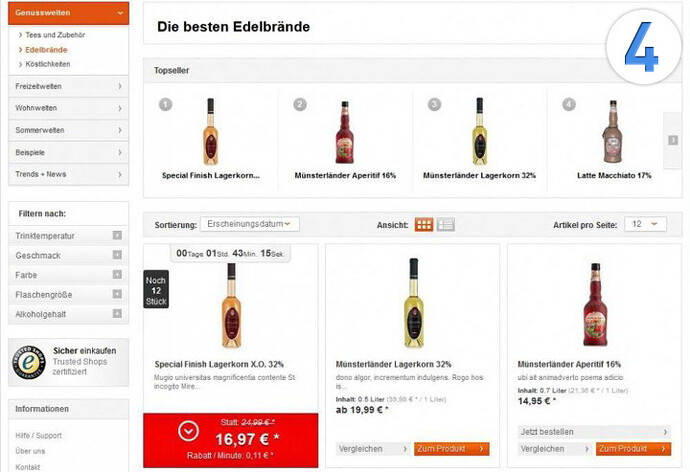Viewport: 690px width, 472px height.
Task: Click Topseller title Special Finish Lagerkorn...
Action: pyautogui.click(x=210, y=176)
